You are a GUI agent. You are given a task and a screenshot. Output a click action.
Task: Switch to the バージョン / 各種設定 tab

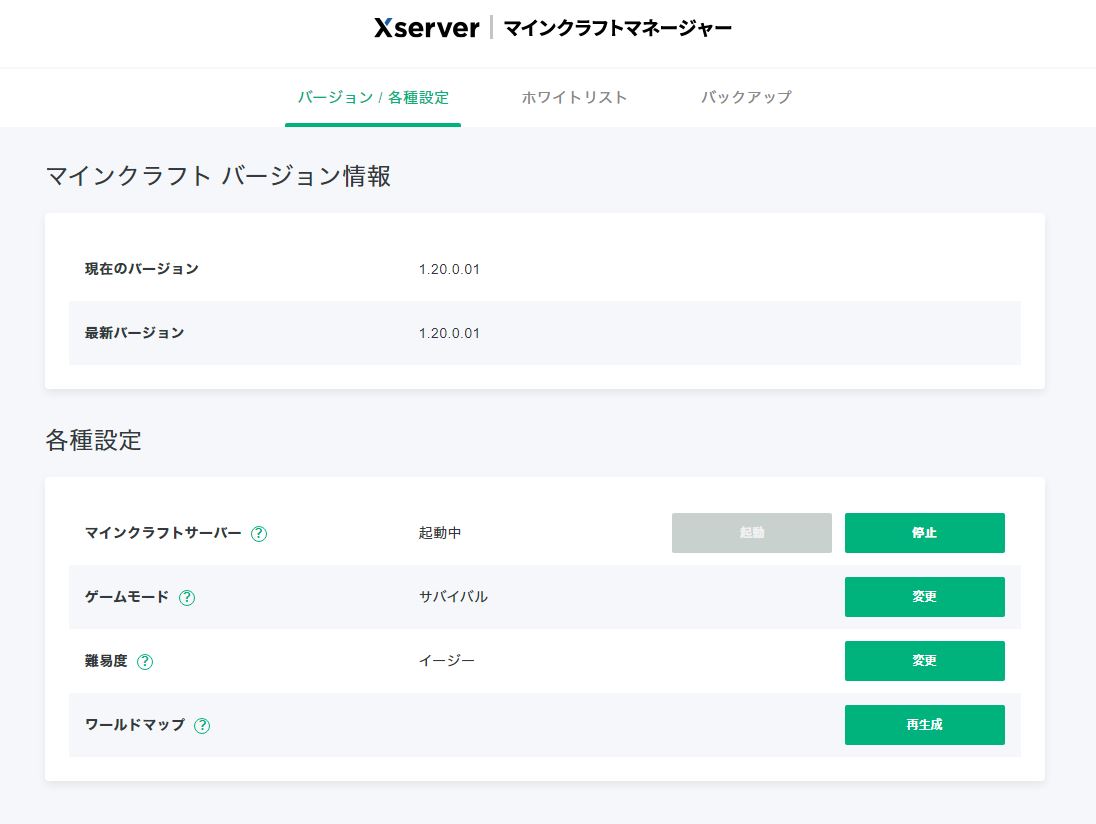point(373,98)
